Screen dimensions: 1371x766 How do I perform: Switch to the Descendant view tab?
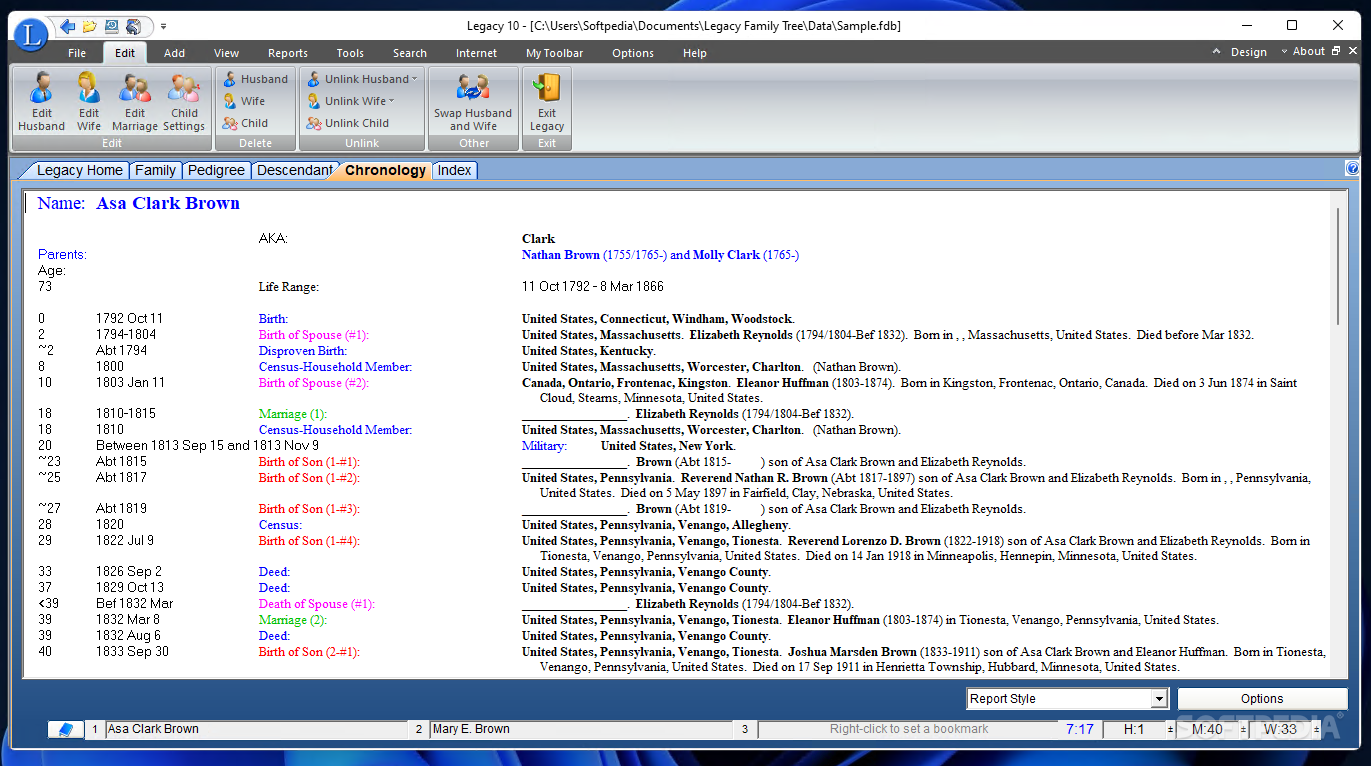point(294,170)
